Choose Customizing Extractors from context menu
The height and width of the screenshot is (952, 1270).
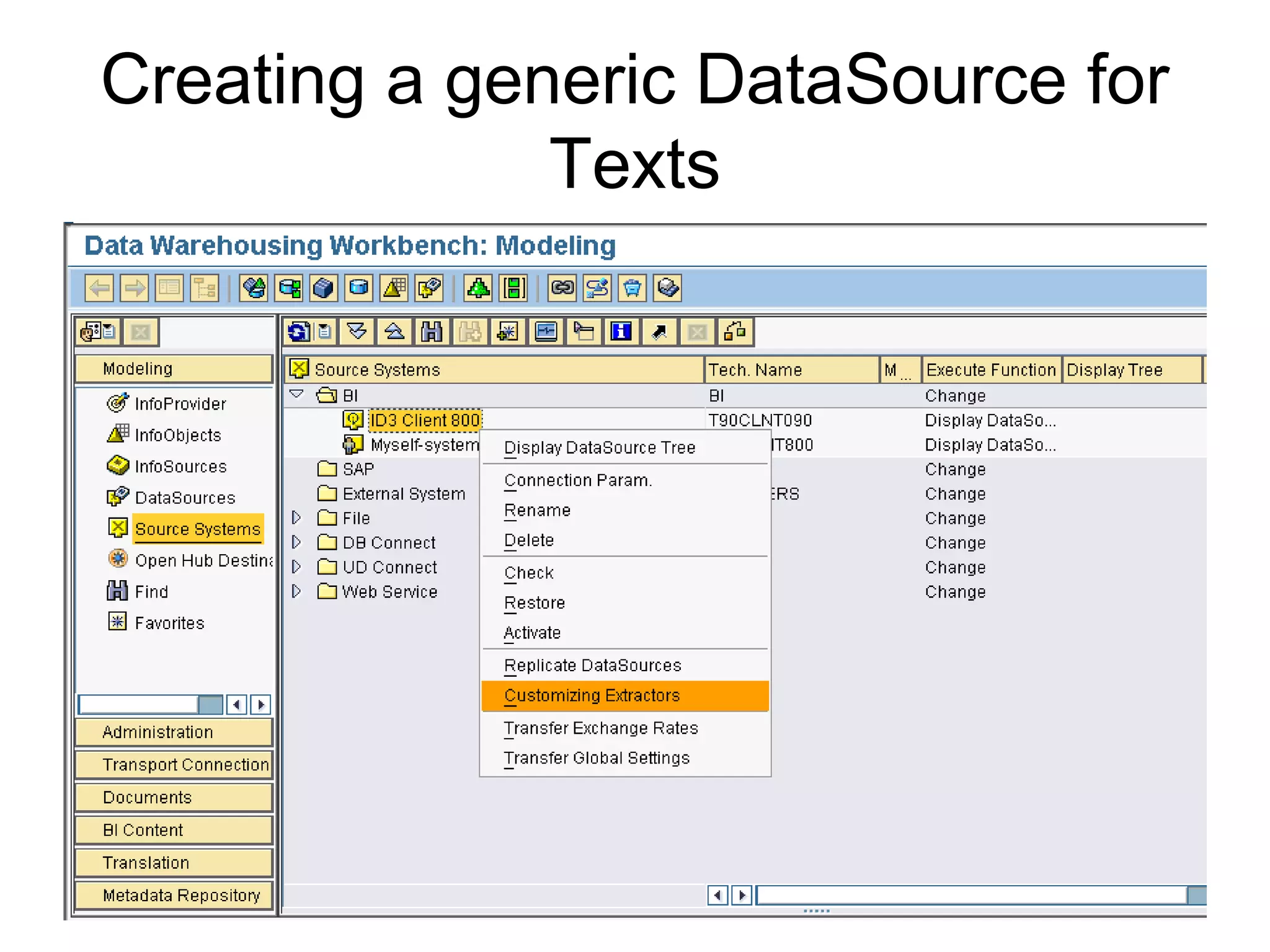[592, 695]
